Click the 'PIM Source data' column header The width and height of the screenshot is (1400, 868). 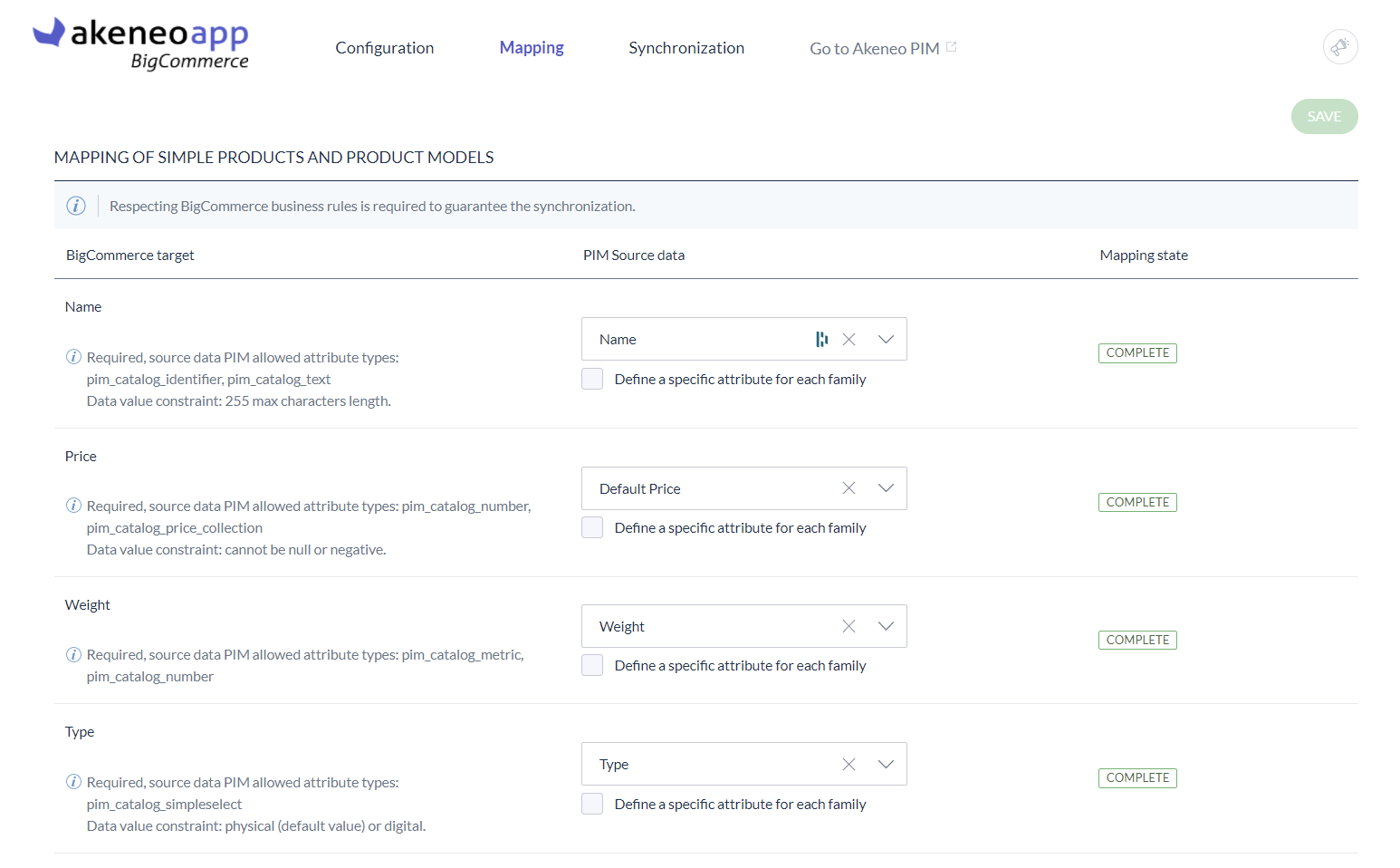pos(634,256)
